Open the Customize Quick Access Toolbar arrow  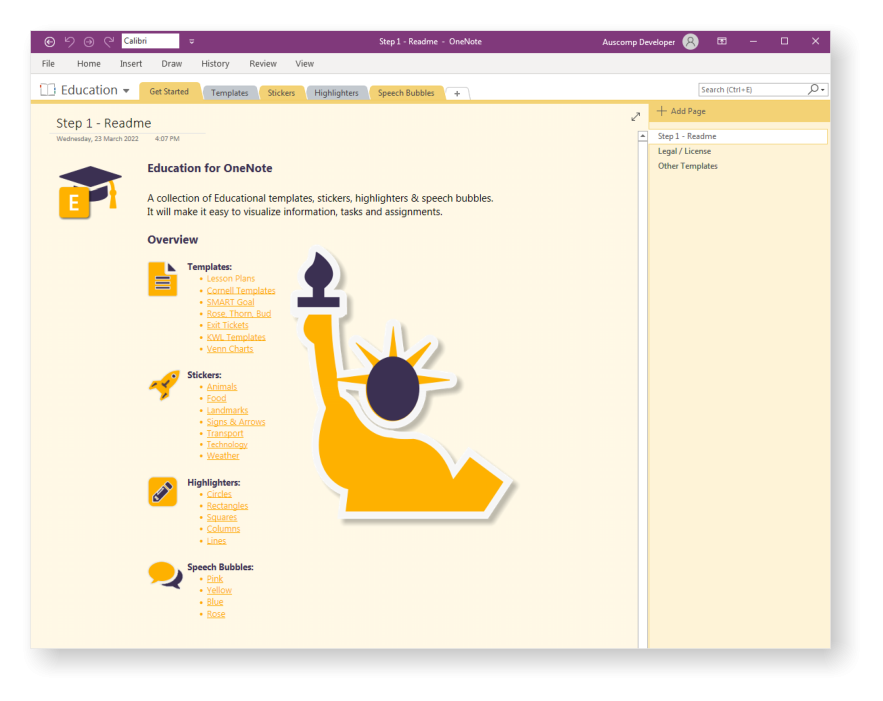191,42
